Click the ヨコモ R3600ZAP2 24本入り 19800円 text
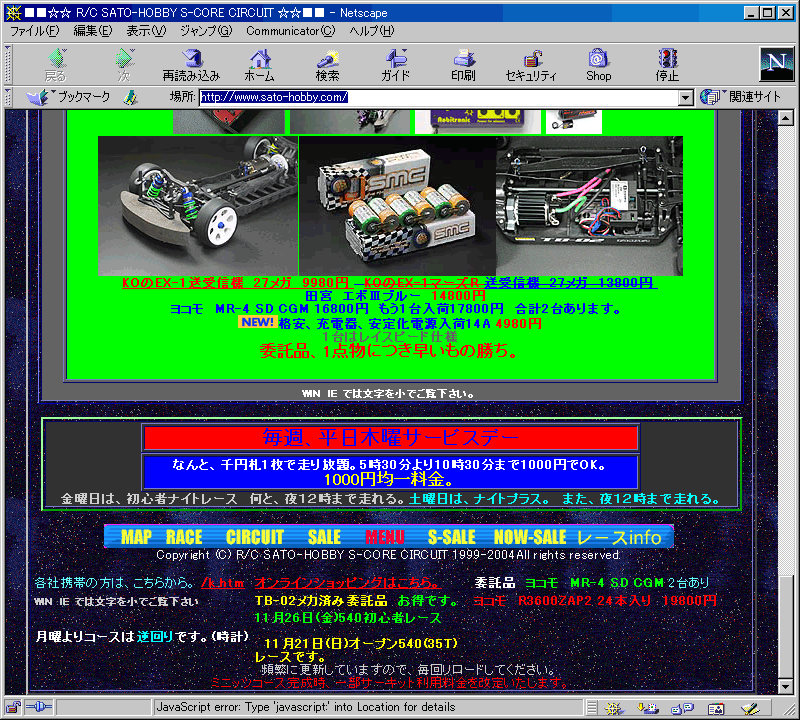 pyautogui.click(x=595, y=601)
